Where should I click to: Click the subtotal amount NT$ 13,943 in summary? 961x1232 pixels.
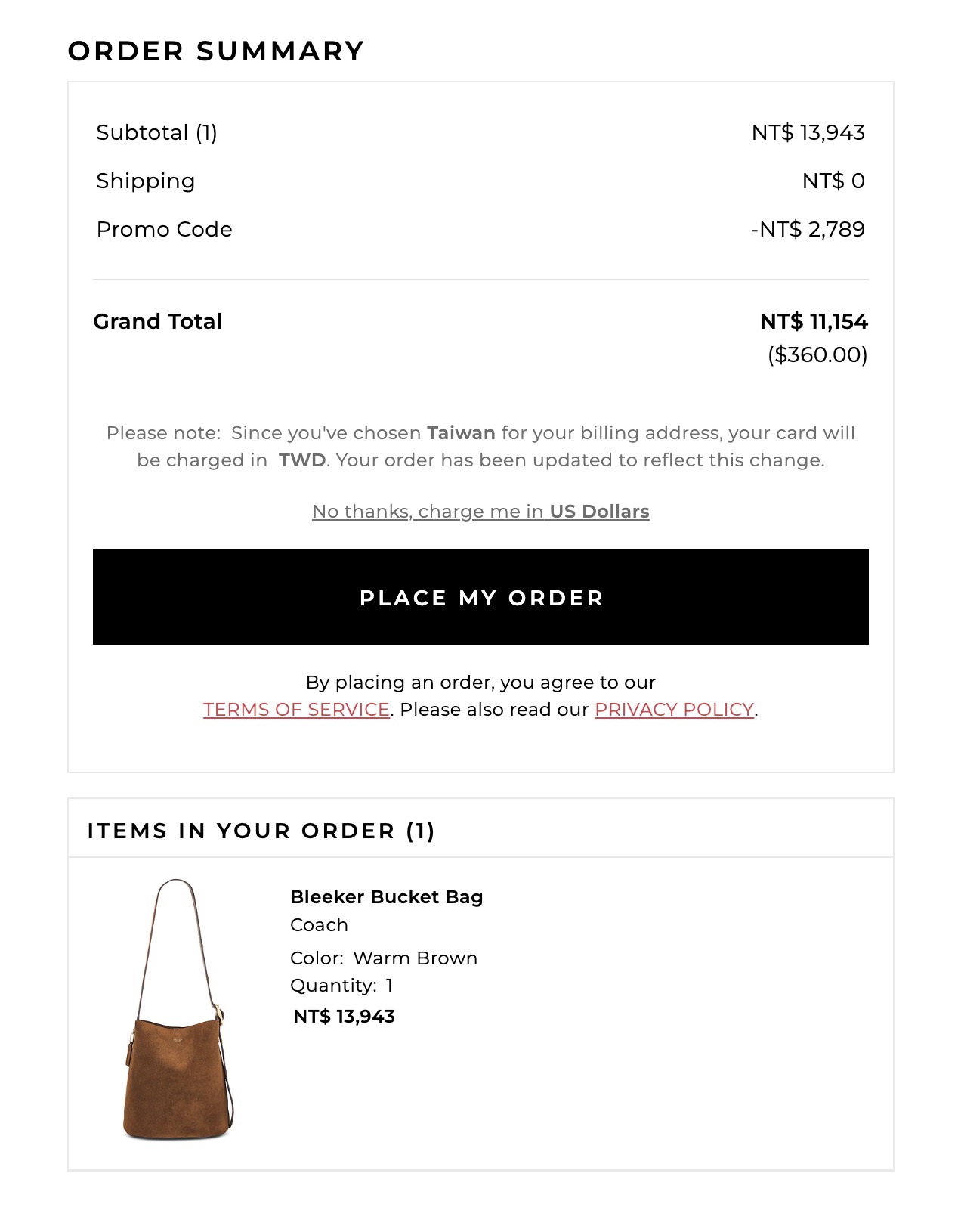pos(808,132)
